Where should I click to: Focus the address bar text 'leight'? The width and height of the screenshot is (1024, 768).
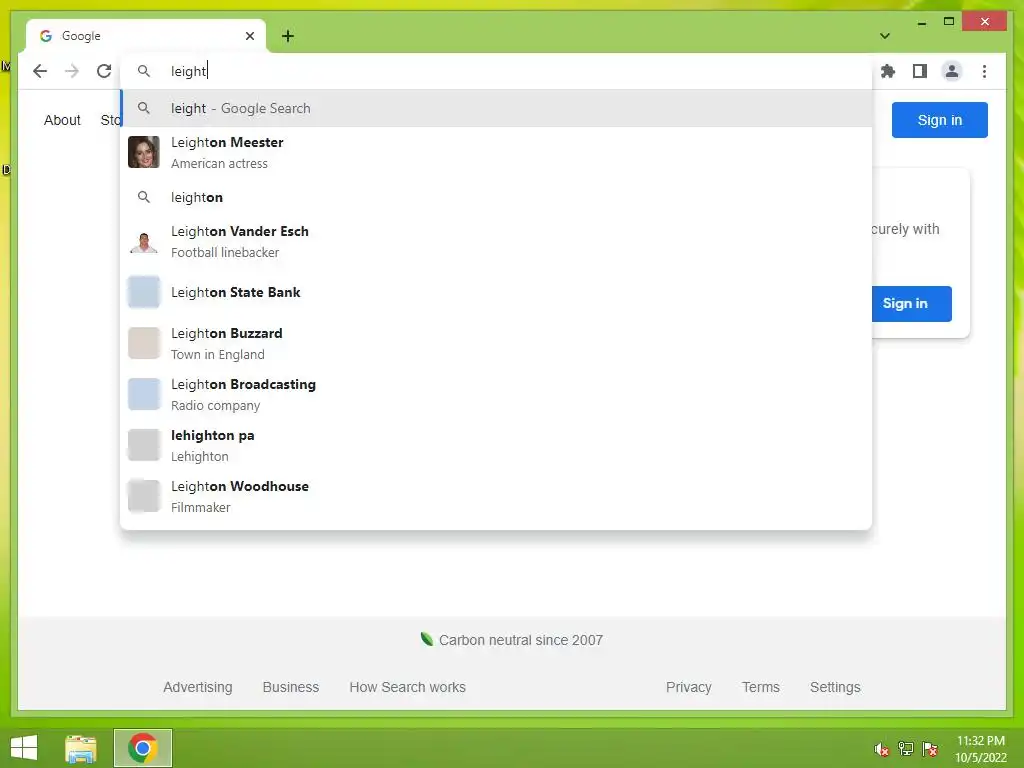pos(189,71)
